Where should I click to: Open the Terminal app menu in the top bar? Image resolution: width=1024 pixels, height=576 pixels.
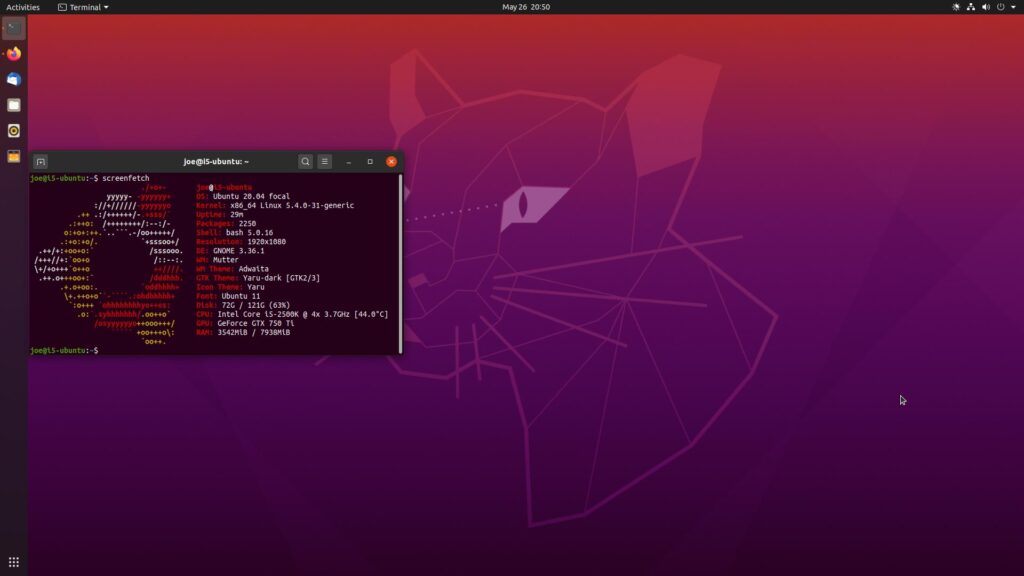pyautogui.click(x=83, y=7)
